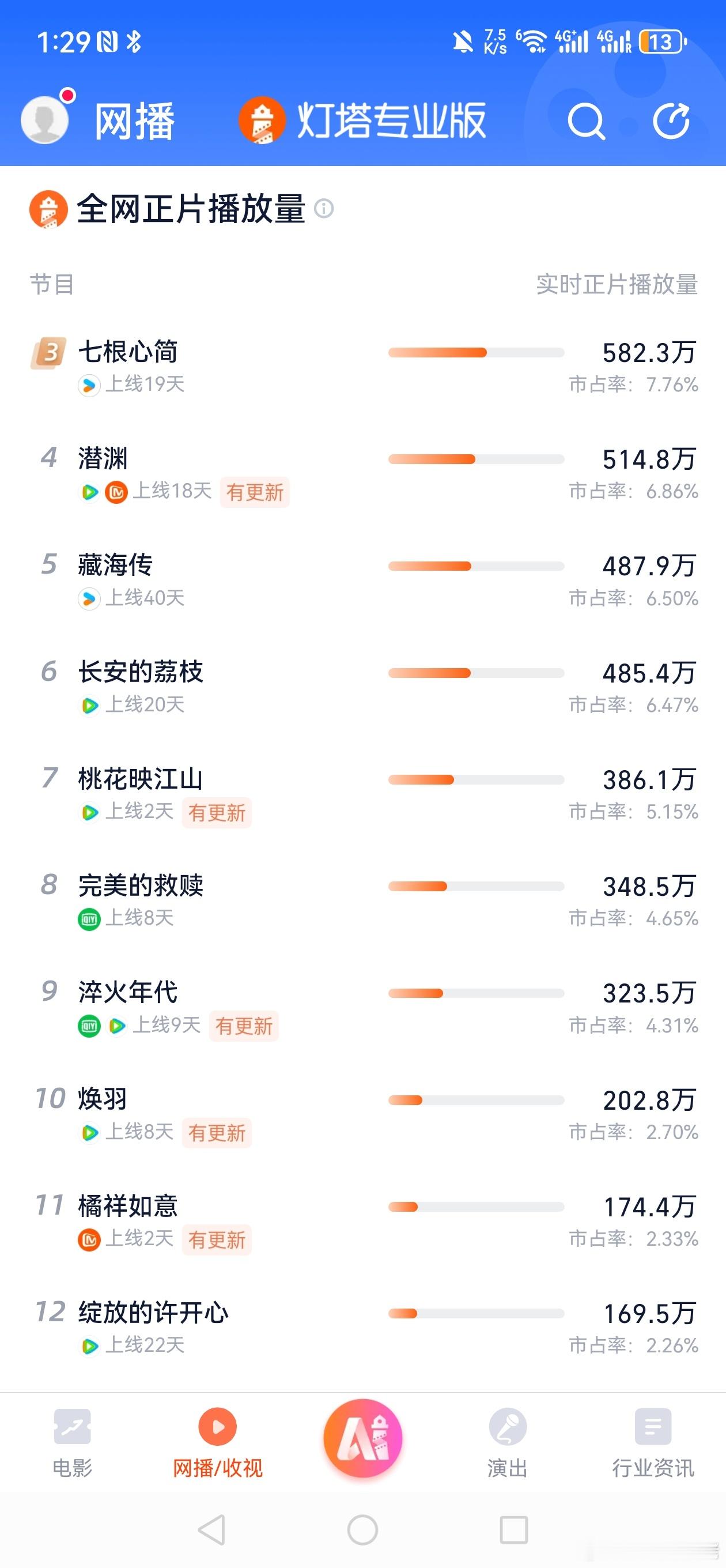Open the 网播 header label
The height and width of the screenshot is (1568, 726).
point(134,120)
